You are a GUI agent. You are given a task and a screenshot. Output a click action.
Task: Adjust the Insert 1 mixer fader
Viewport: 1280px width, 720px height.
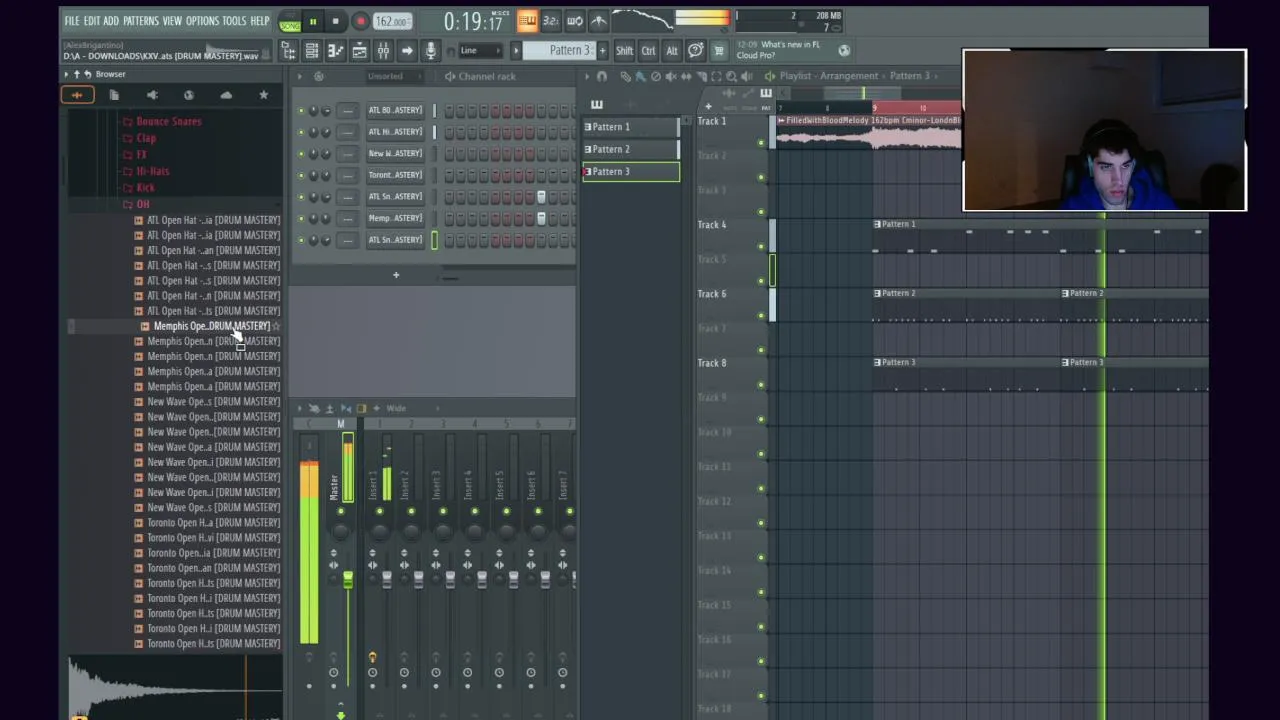[386, 579]
